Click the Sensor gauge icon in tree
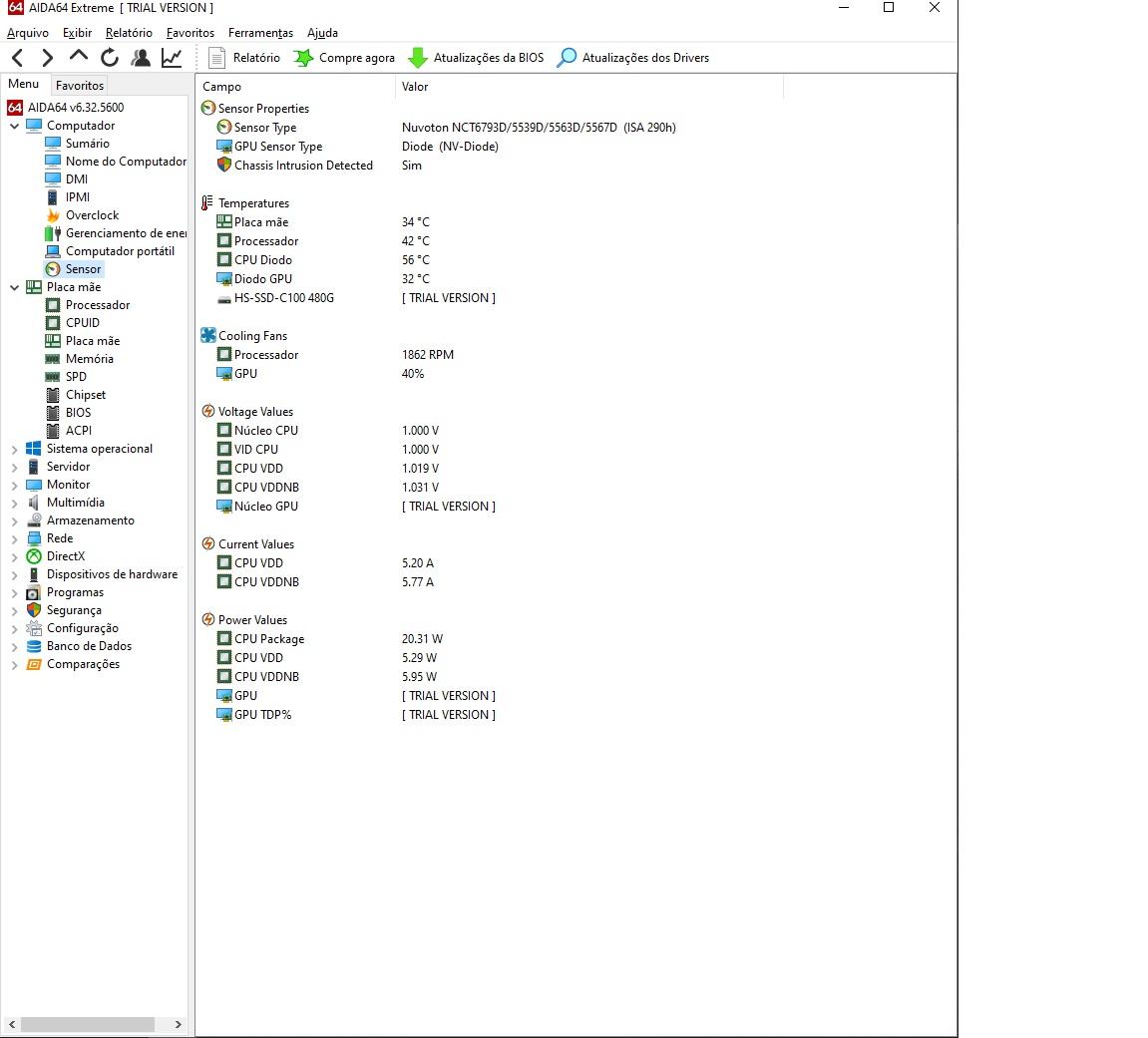The width and height of the screenshot is (1148, 1038). 53,269
